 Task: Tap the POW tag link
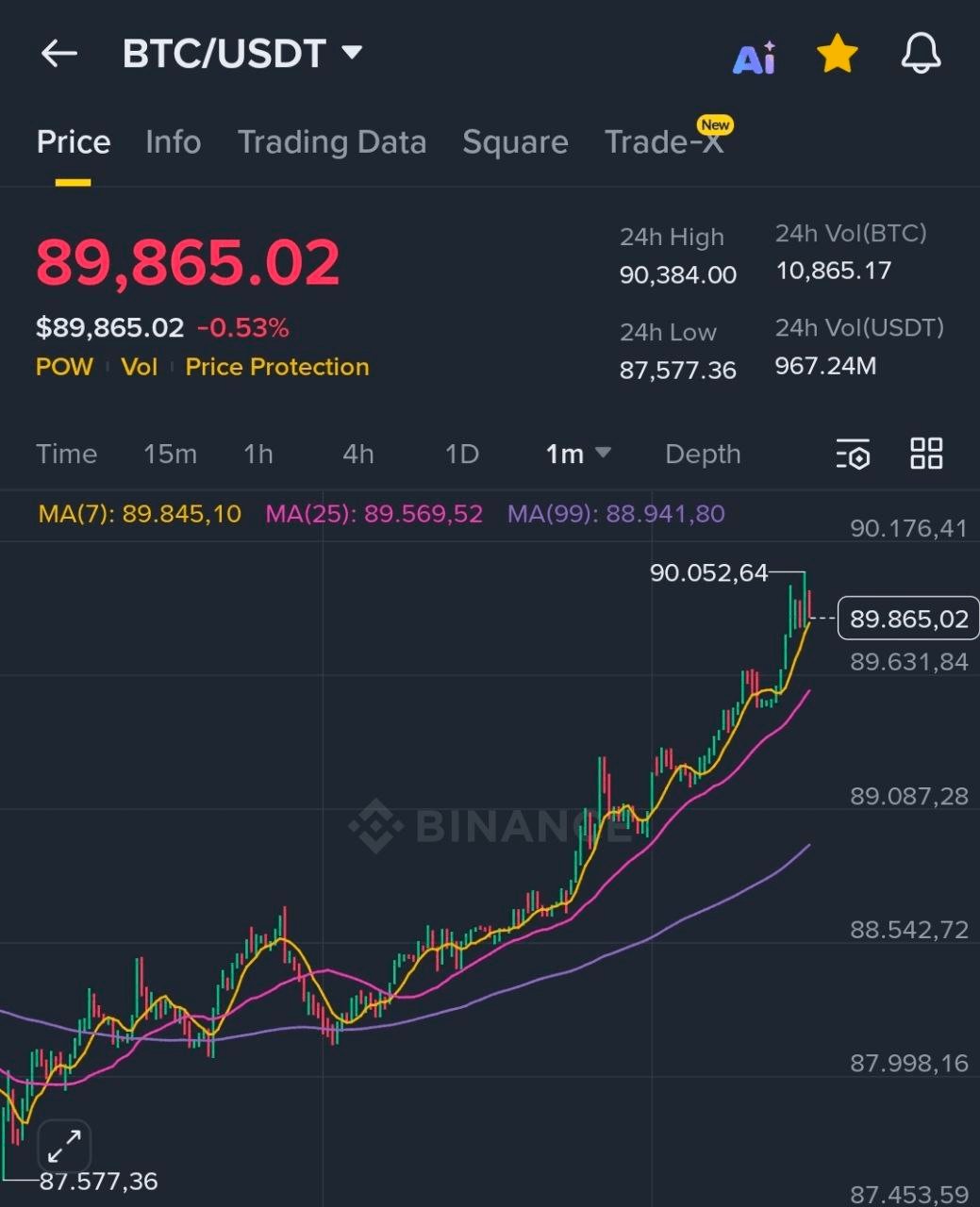(x=64, y=367)
